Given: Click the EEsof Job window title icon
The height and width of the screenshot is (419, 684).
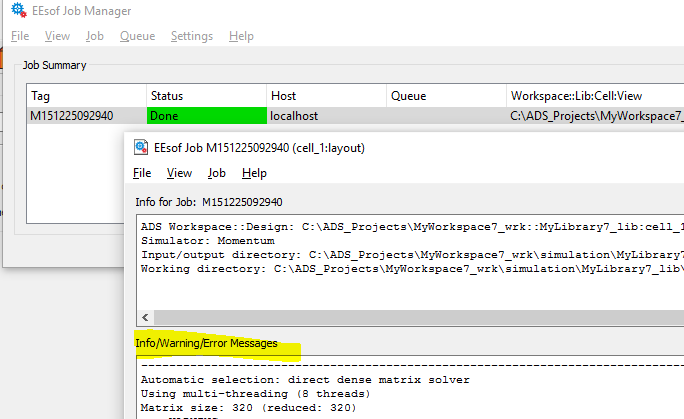Looking at the screenshot, I should [x=141, y=147].
